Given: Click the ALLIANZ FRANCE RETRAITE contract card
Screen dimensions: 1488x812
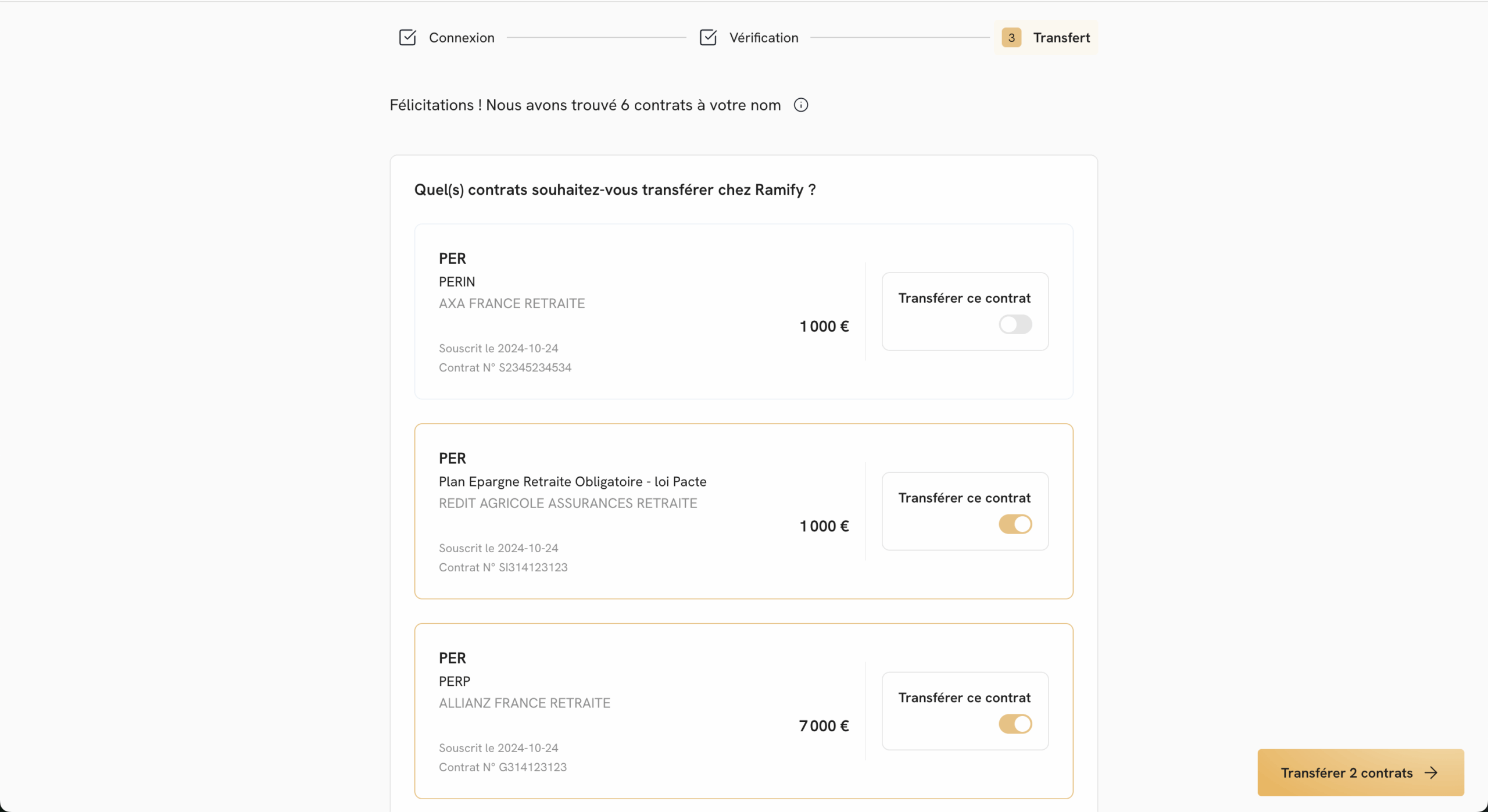Looking at the screenshot, I should (x=639, y=711).
